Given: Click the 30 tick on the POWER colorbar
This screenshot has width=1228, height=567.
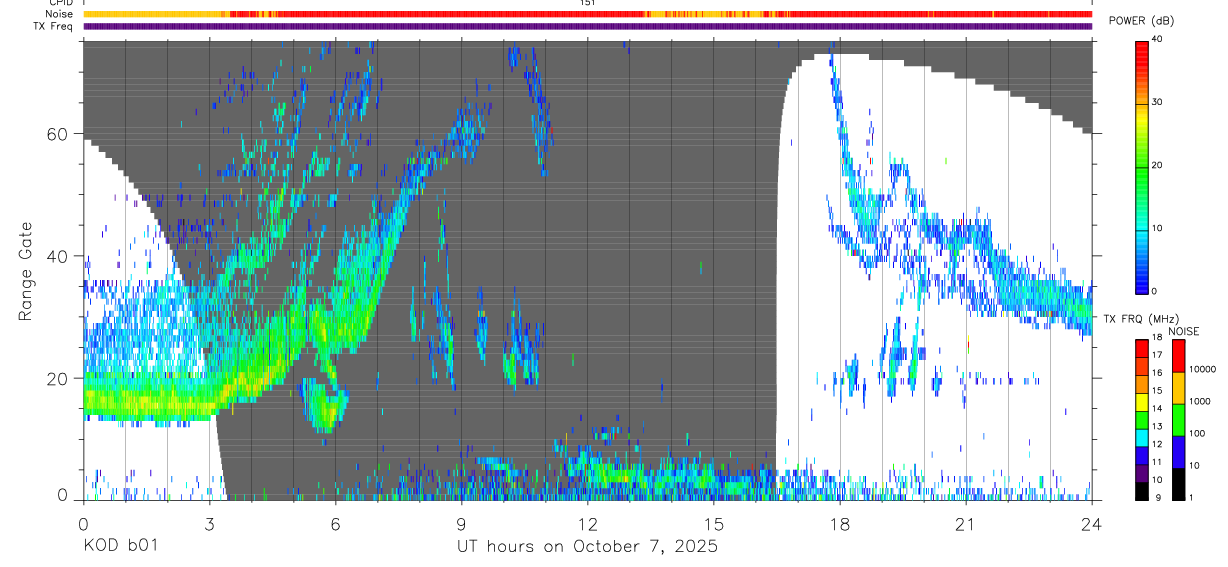Looking at the screenshot, I should coord(1158,102).
